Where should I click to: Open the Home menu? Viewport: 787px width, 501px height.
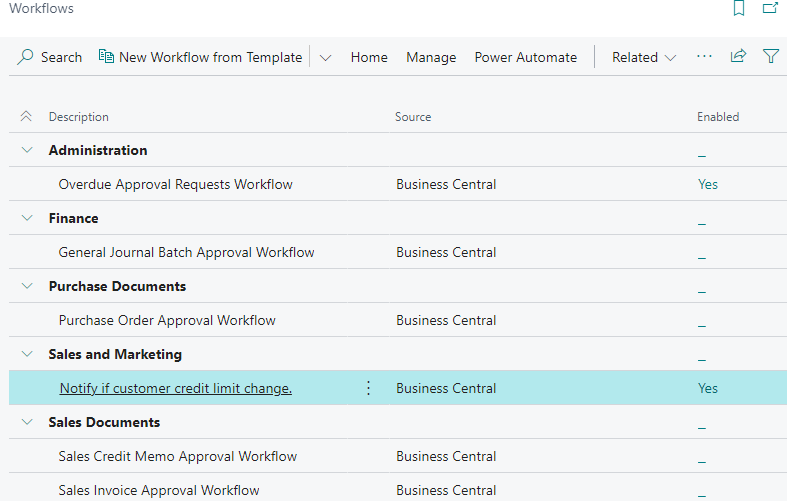coord(369,57)
